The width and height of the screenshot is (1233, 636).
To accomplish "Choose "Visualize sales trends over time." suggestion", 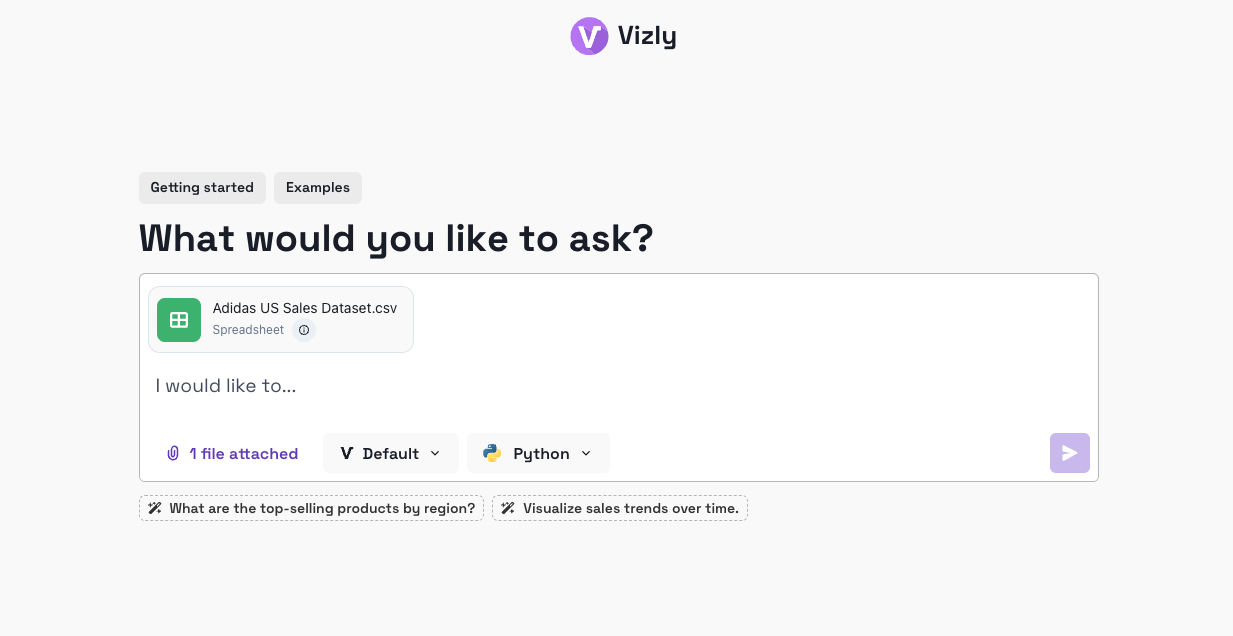I will [x=630, y=509].
